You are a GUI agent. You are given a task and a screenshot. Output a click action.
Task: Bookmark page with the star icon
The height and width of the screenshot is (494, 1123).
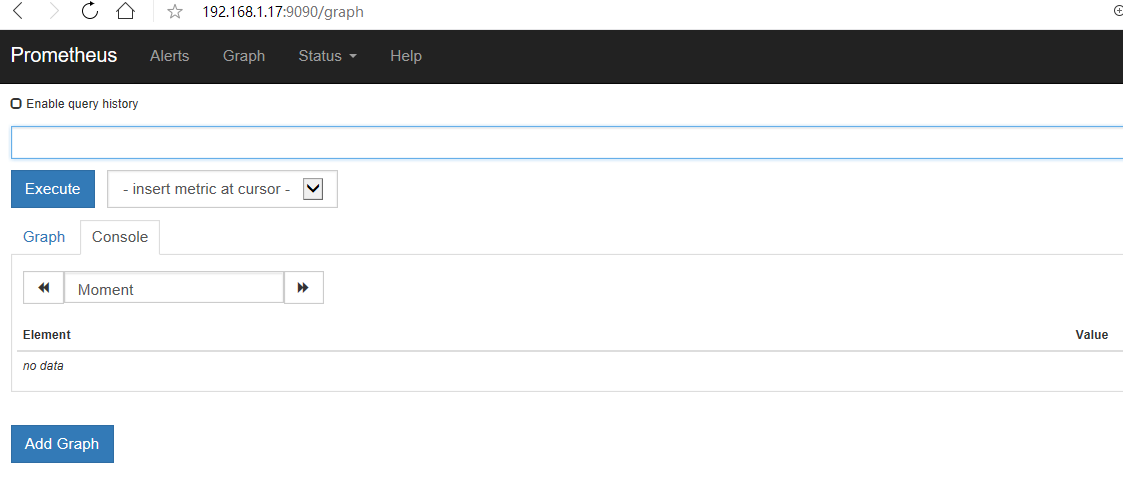click(x=175, y=11)
